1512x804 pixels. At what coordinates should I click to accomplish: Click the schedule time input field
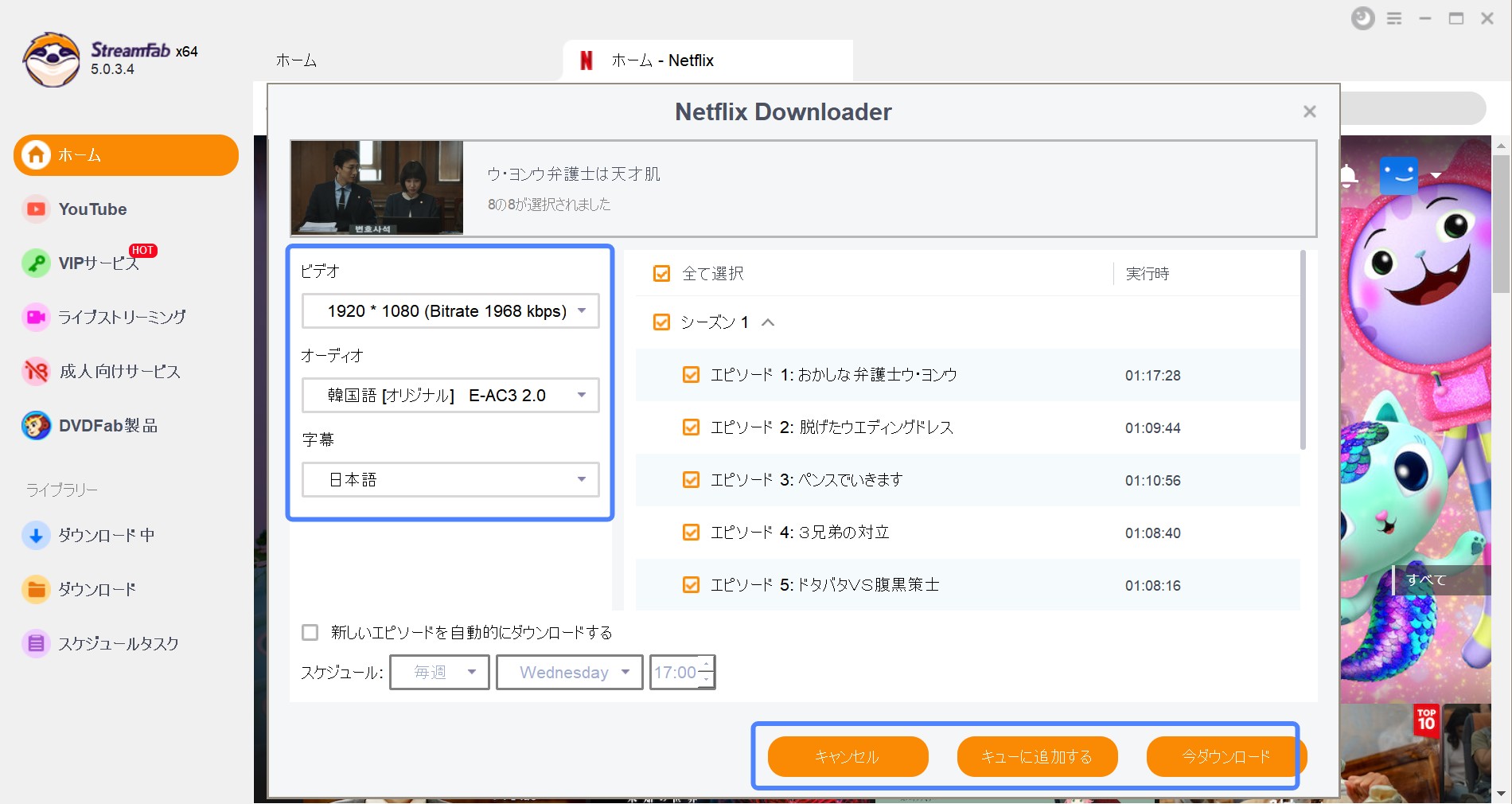pyautogui.click(x=675, y=673)
